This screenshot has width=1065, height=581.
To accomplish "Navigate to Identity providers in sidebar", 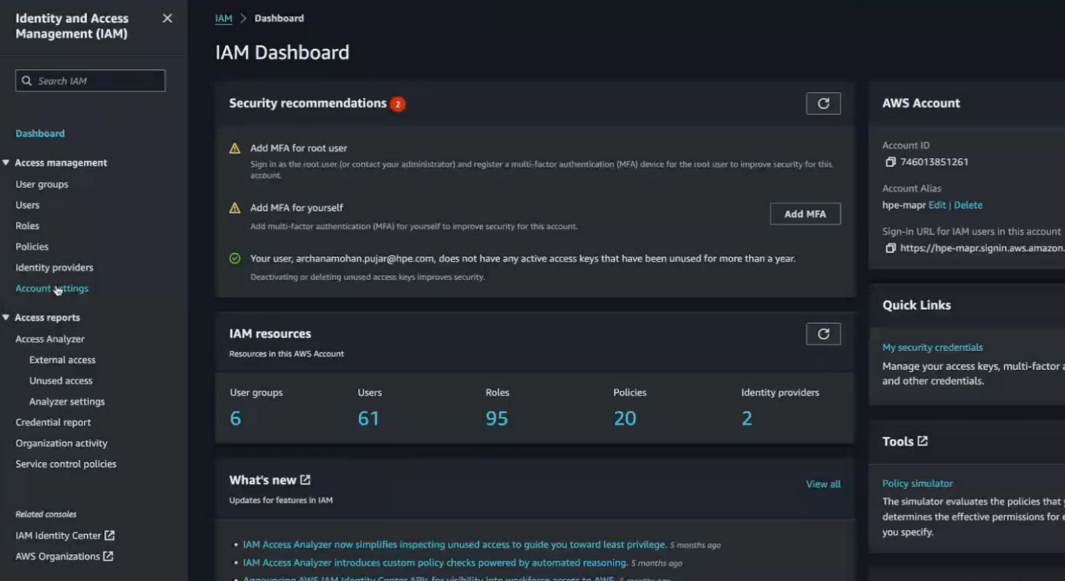I will pos(54,268).
